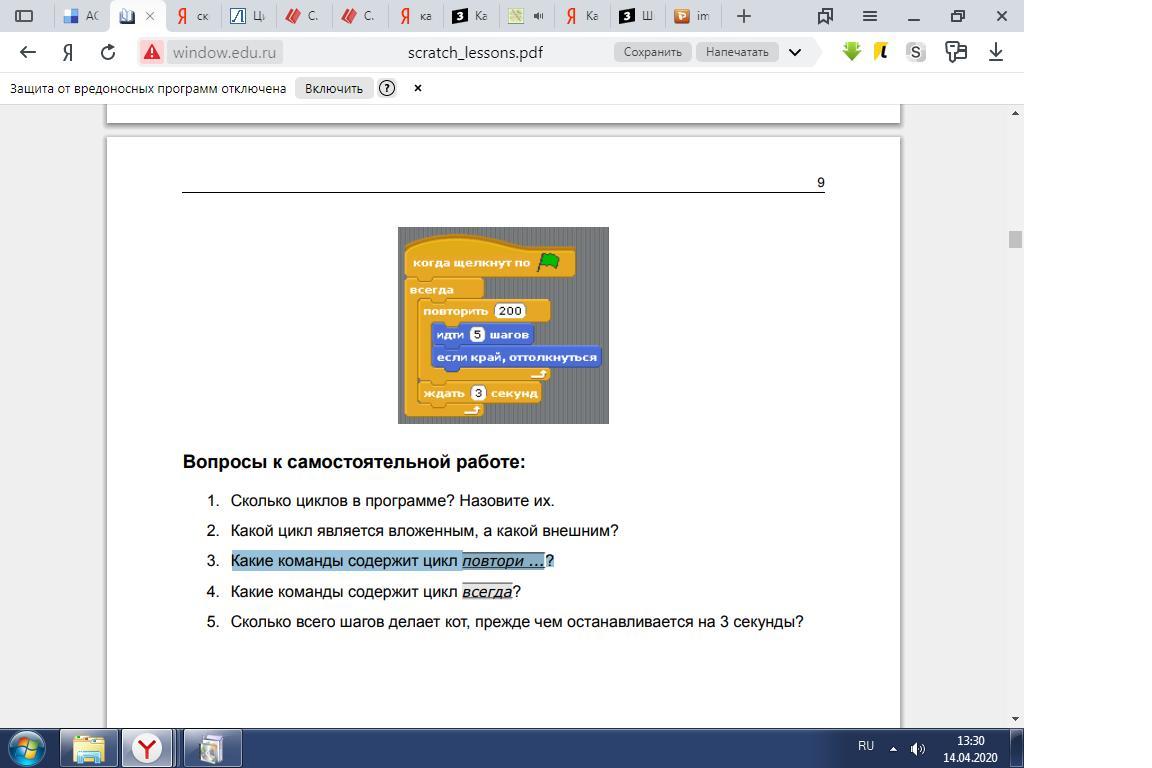Screen dimensions: 1152x768
Task: Switch to the orange im tab
Action: click(693, 16)
